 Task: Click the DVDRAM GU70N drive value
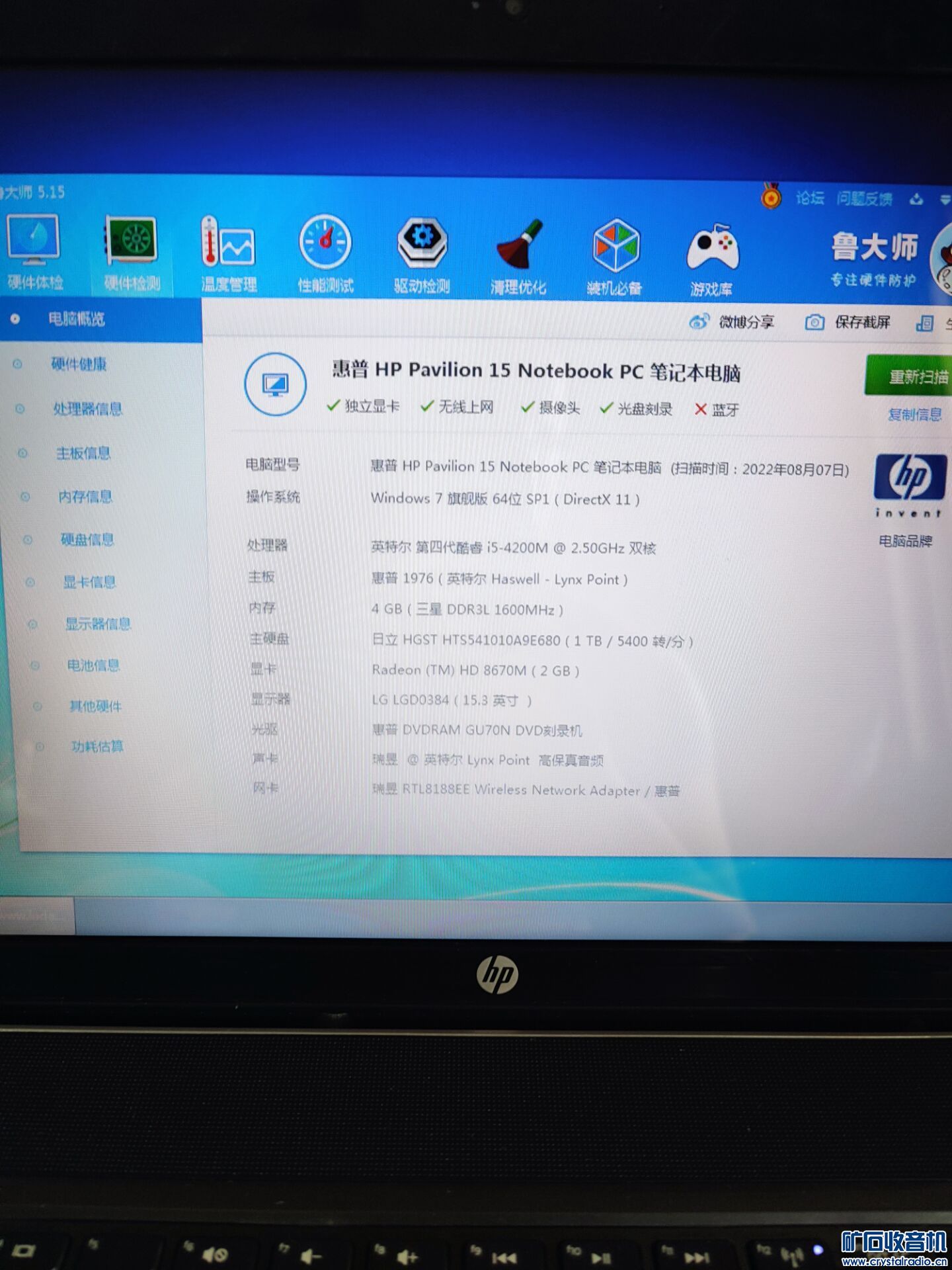point(477,730)
